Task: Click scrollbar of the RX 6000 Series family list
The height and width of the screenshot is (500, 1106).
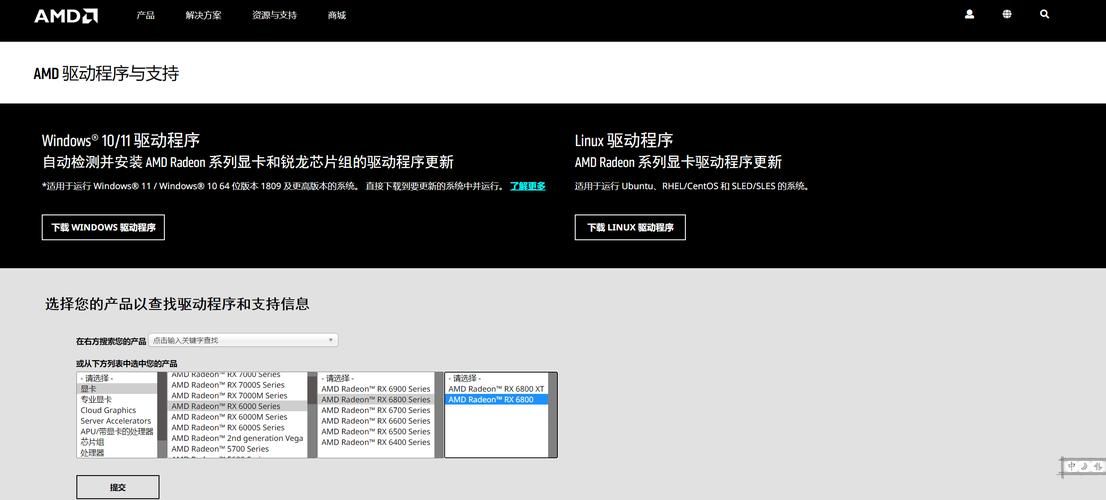Action: [x=312, y=415]
